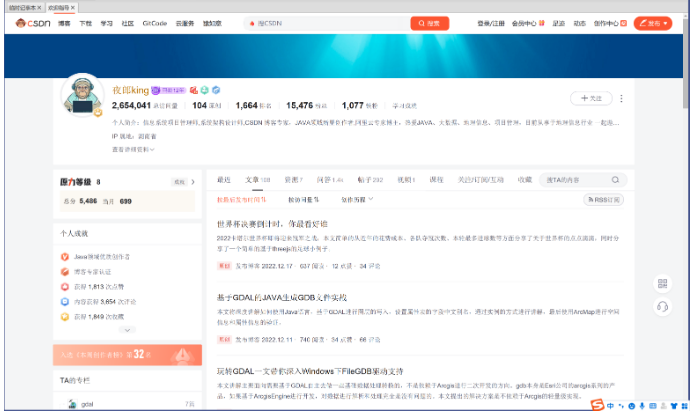Image resolution: width=691 pixels, height=415 pixels.
Task: Click the Sogou S input method icon
Action: (x=597, y=404)
